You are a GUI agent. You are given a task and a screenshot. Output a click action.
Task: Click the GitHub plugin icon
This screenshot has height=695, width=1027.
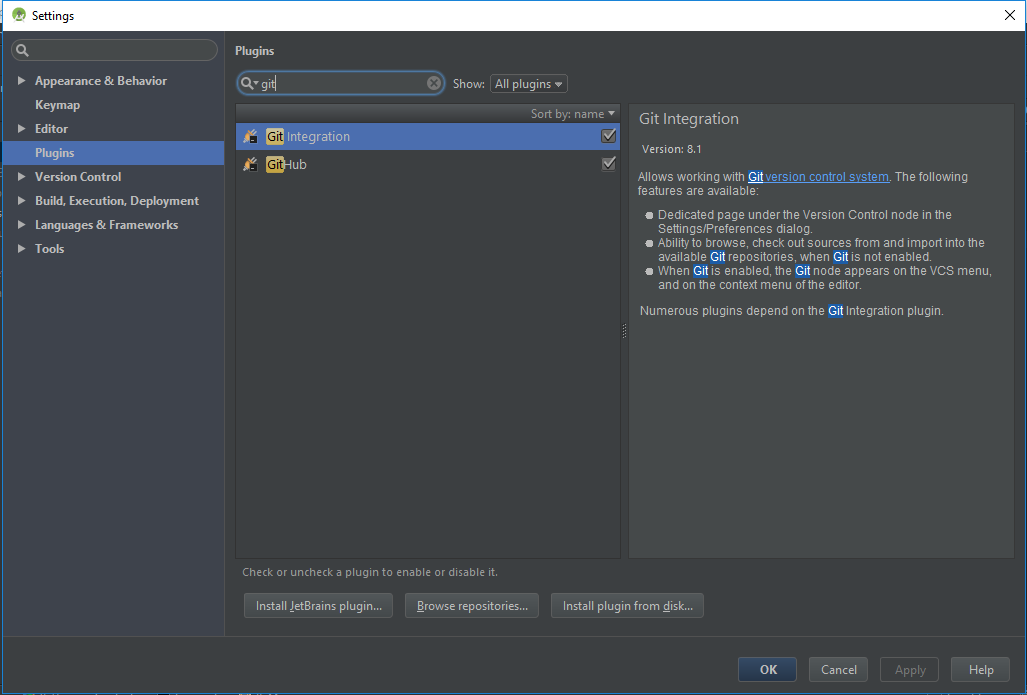point(251,164)
